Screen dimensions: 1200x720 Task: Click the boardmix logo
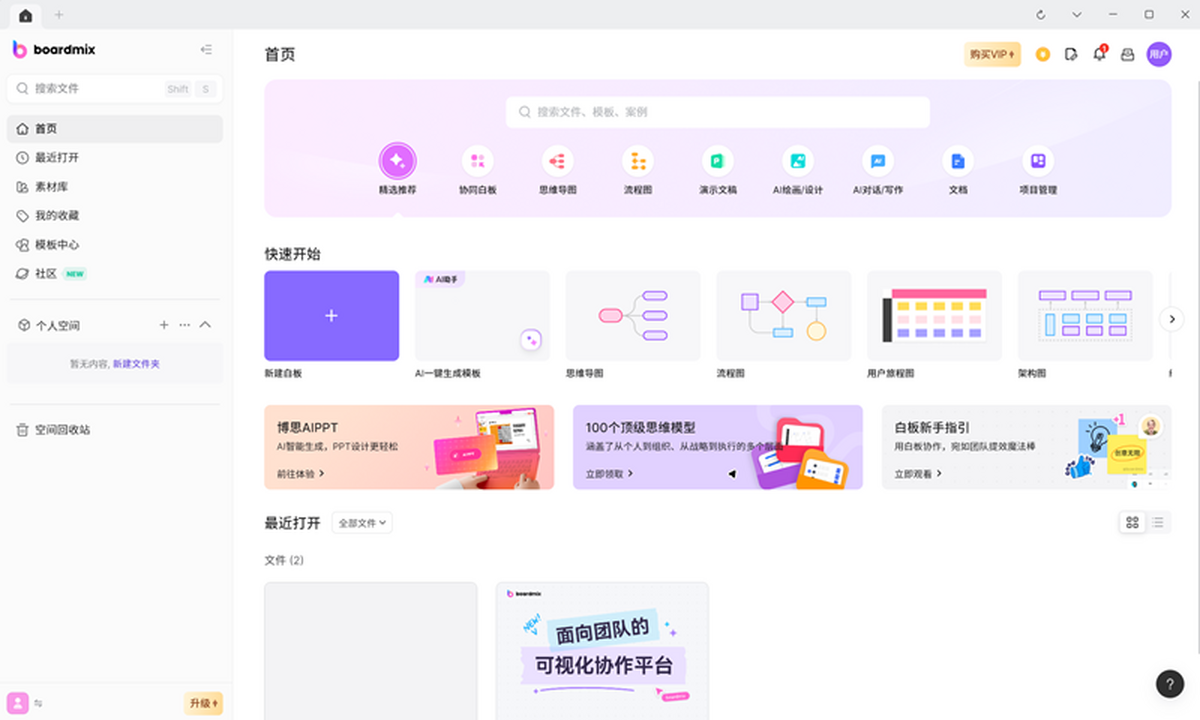point(54,49)
